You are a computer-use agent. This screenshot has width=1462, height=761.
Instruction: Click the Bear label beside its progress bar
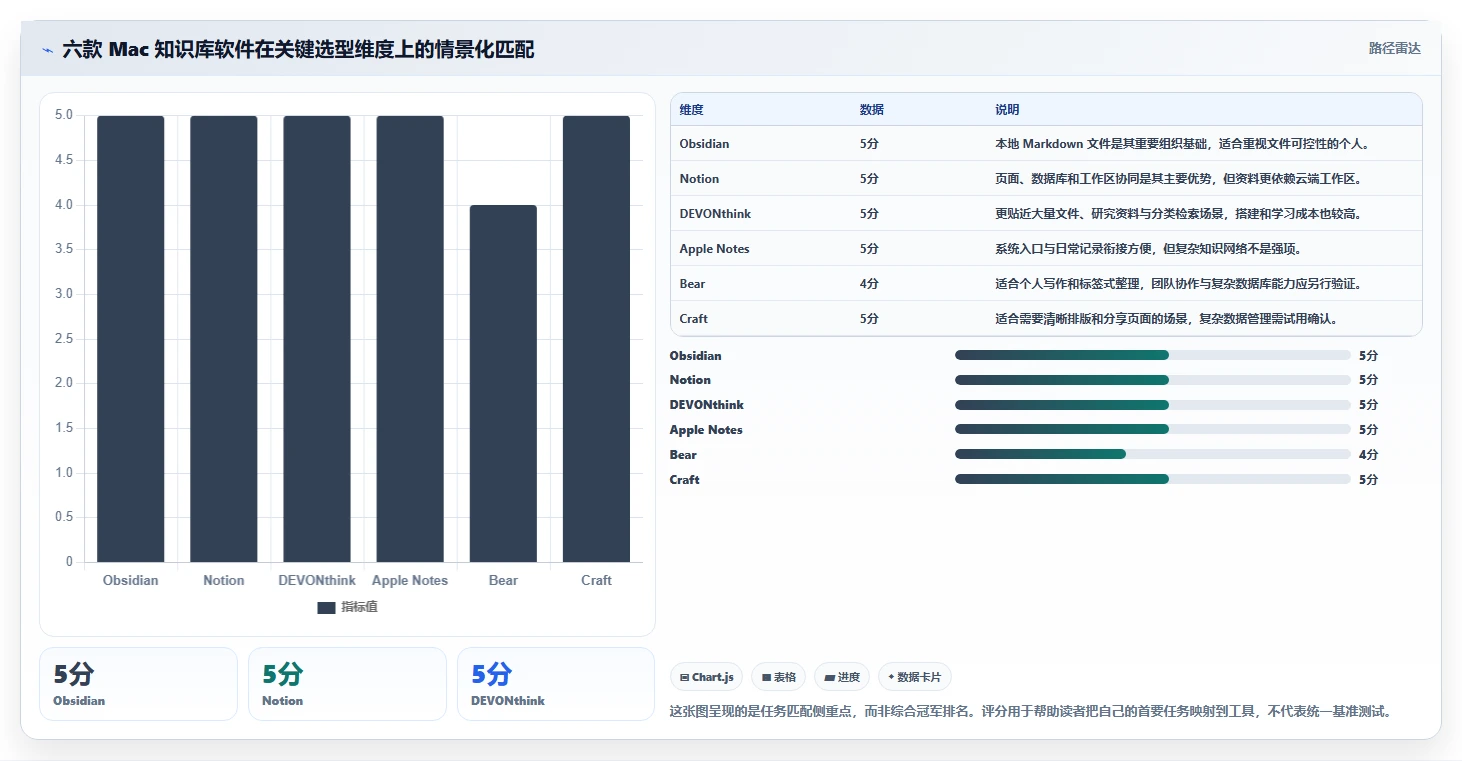coord(683,455)
